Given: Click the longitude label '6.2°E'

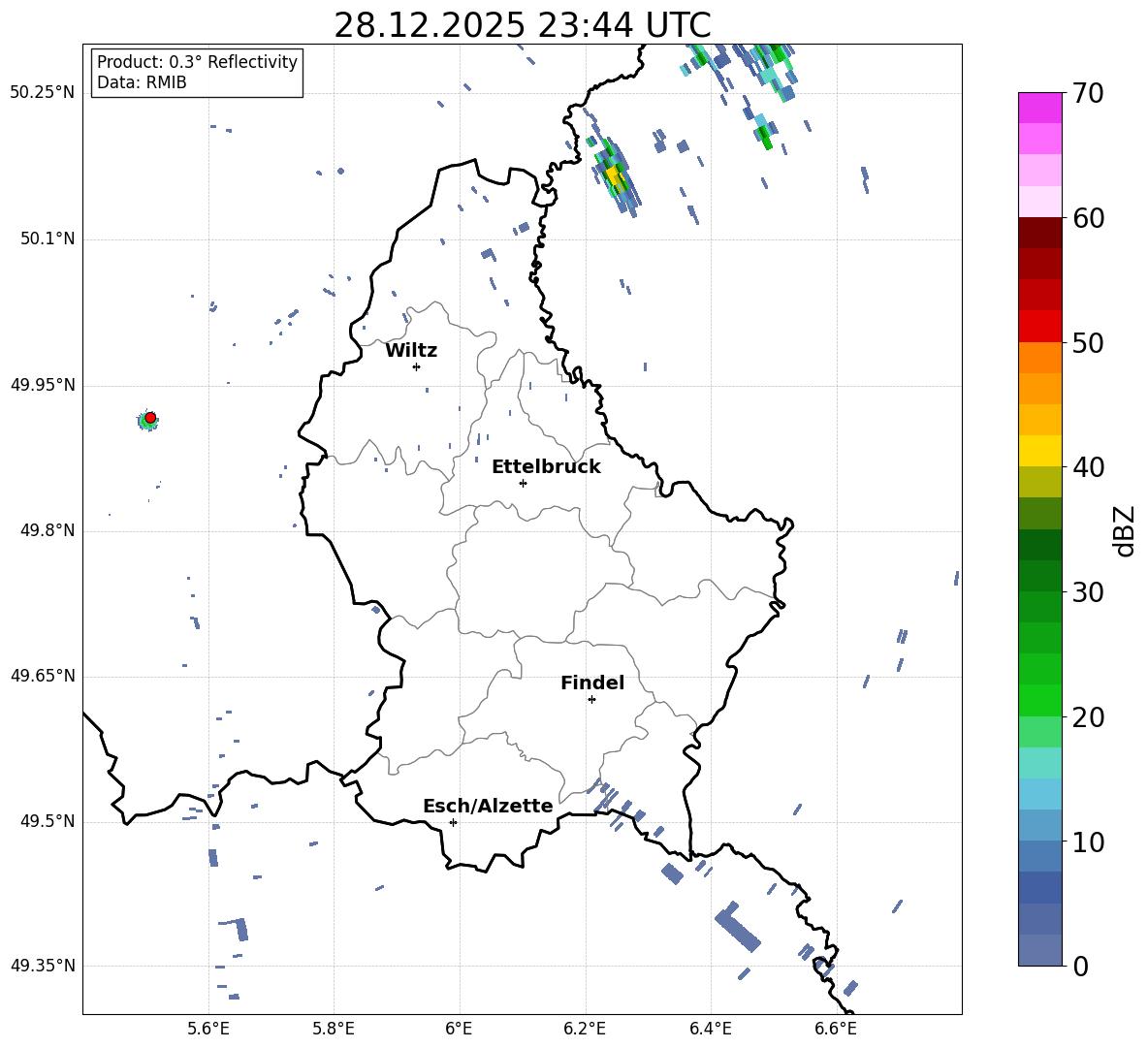Looking at the screenshot, I should click(x=585, y=1030).
